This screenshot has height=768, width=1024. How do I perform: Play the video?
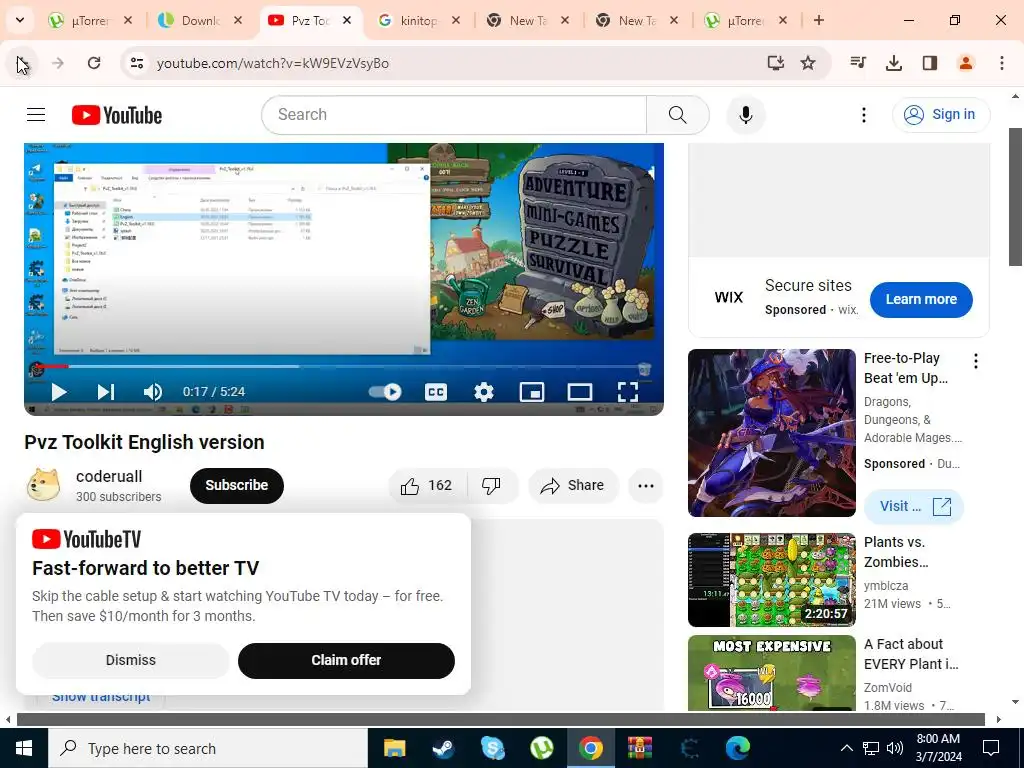coord(59,392)
